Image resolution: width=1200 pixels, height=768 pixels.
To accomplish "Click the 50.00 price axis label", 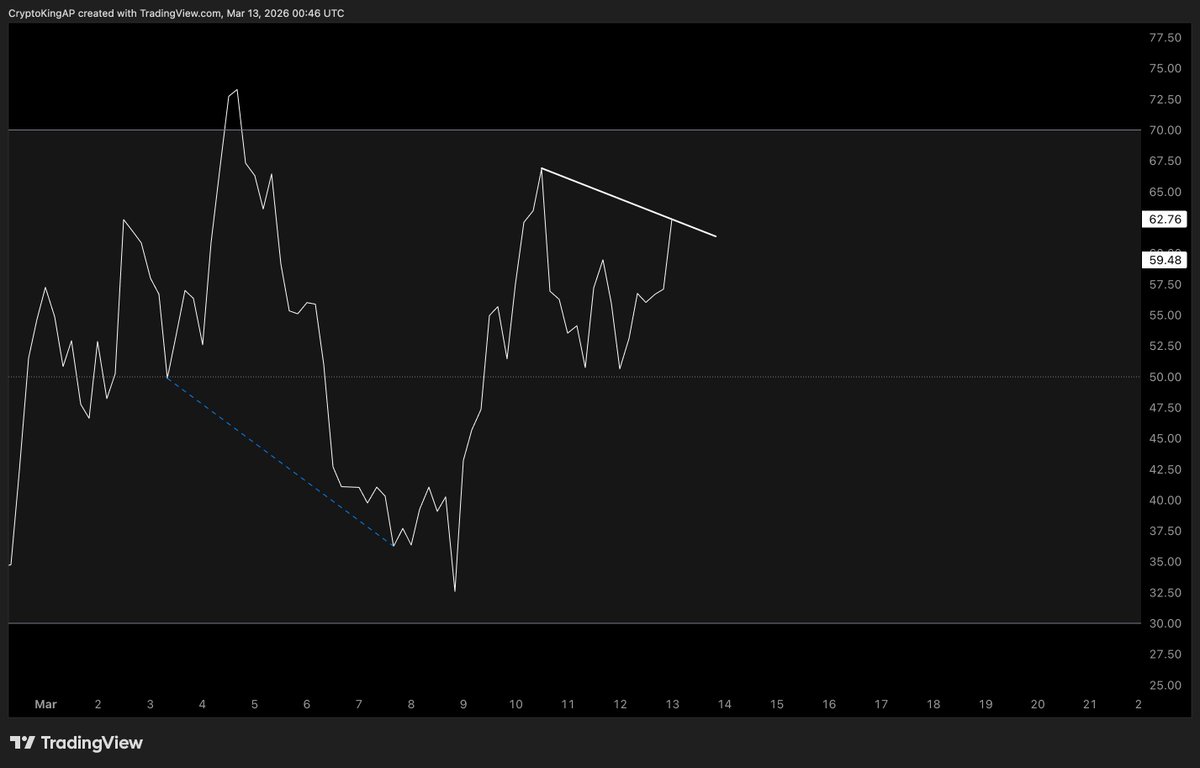I will 1165,377.
